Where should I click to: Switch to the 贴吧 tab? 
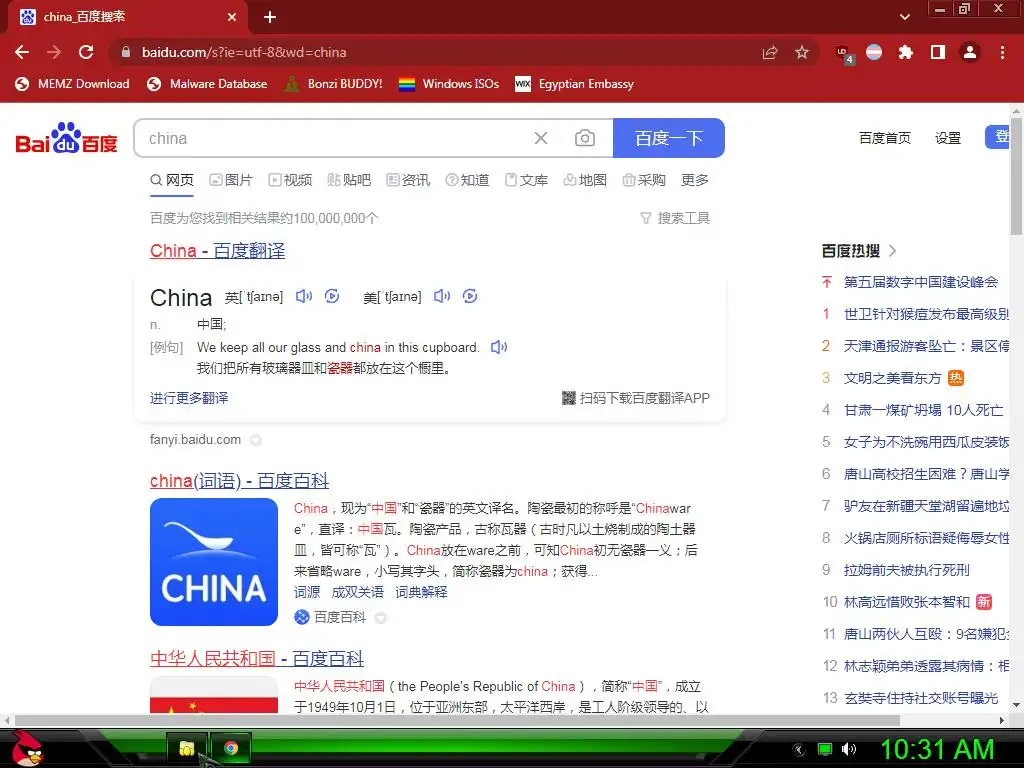349,180
